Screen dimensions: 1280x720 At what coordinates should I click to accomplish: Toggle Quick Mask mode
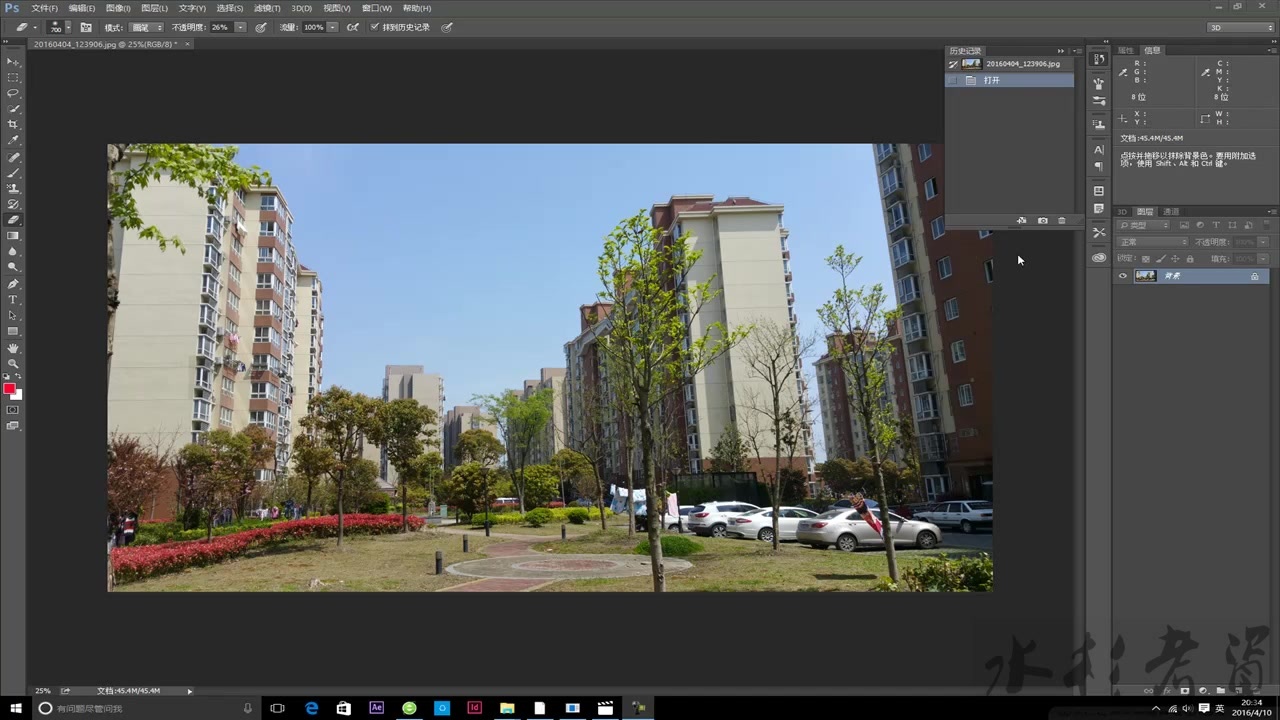pos(13,410)
